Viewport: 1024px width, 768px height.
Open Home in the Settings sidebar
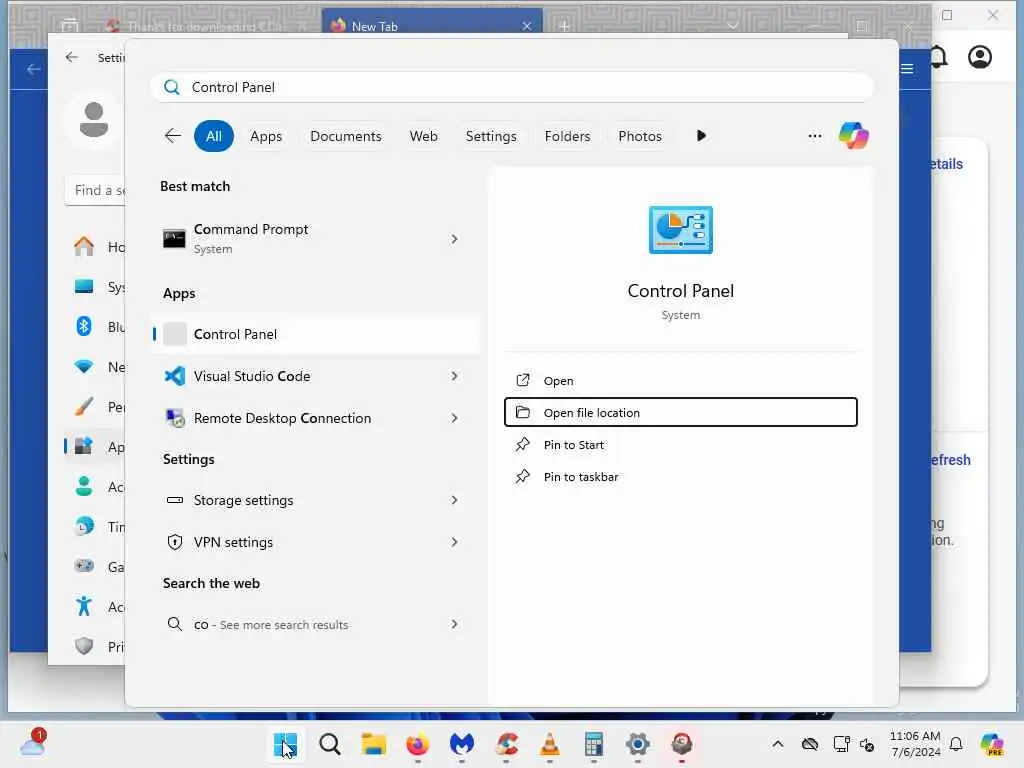(95, 247)
